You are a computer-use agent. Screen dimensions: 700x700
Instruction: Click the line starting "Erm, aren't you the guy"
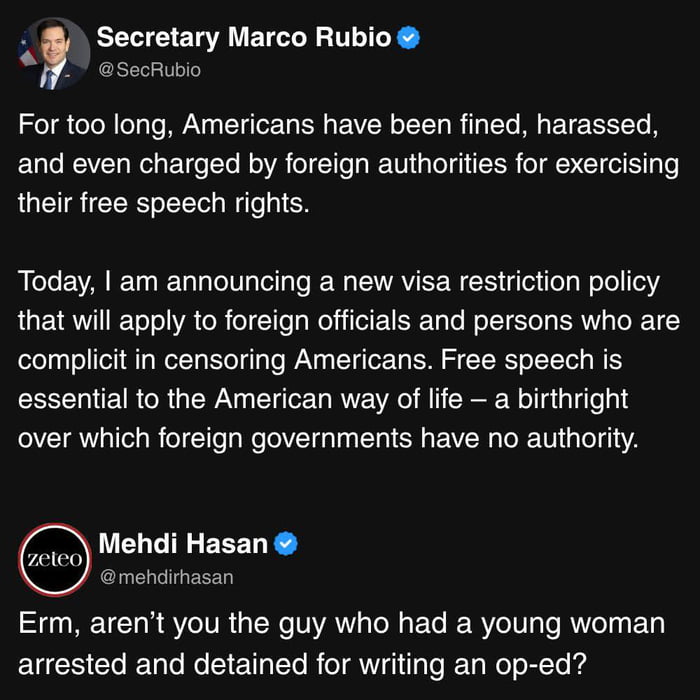pyautogui.click(x=341, y=624)
